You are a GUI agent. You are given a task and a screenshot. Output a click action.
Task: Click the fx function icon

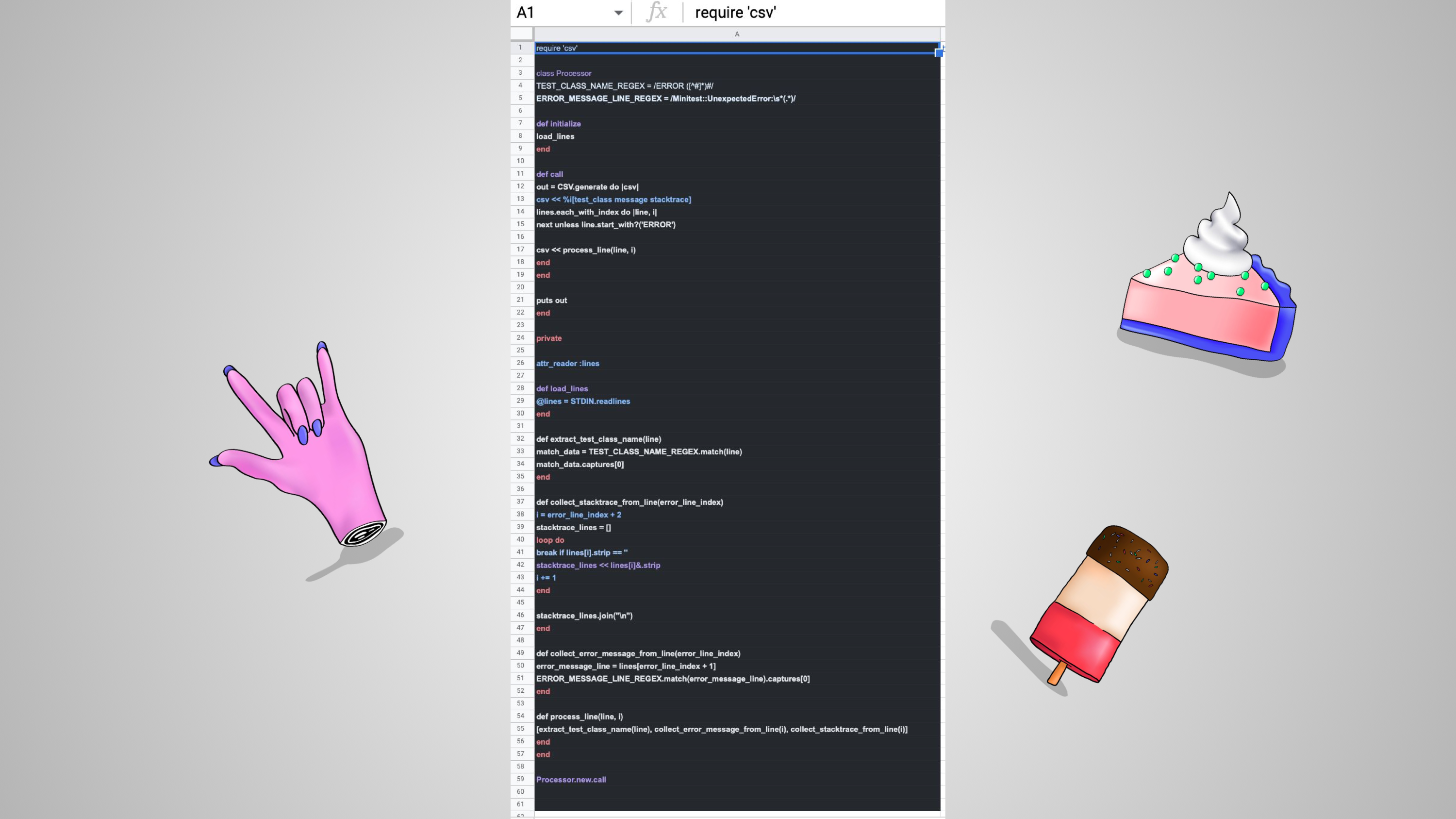(x=656, y=12)
